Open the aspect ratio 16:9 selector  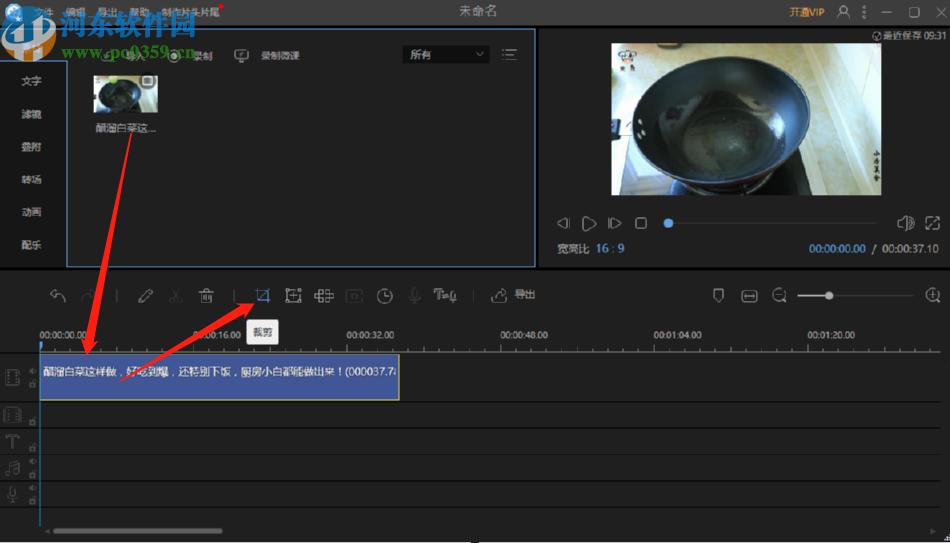[x=610, y=248]
